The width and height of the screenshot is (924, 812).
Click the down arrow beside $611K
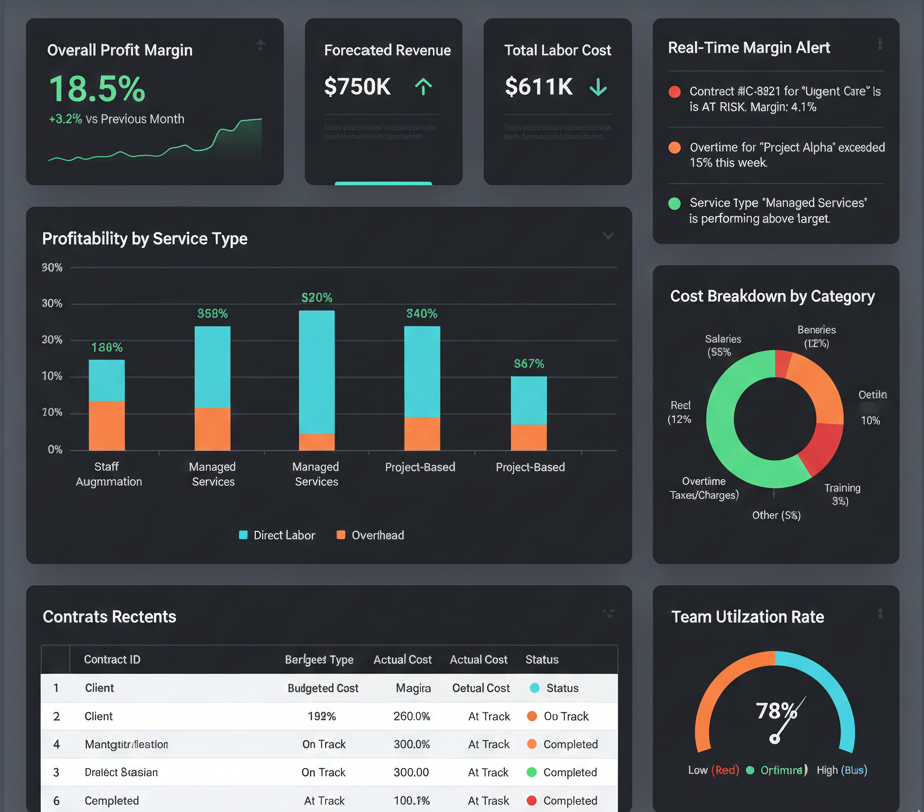click(x=598, y=88)
